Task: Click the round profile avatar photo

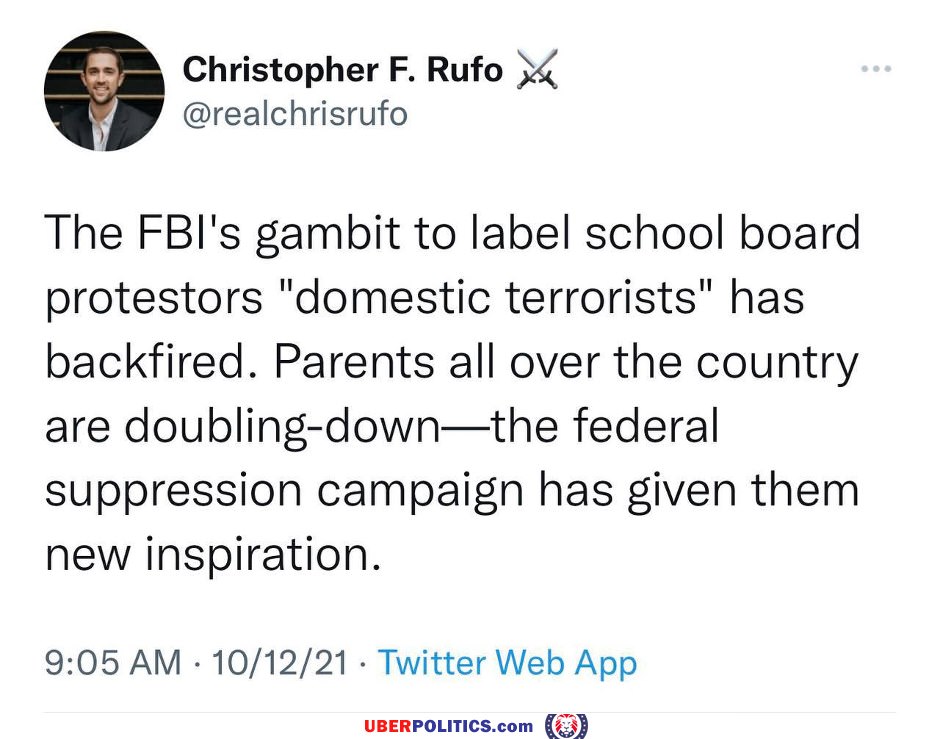Action: (104, 91)
